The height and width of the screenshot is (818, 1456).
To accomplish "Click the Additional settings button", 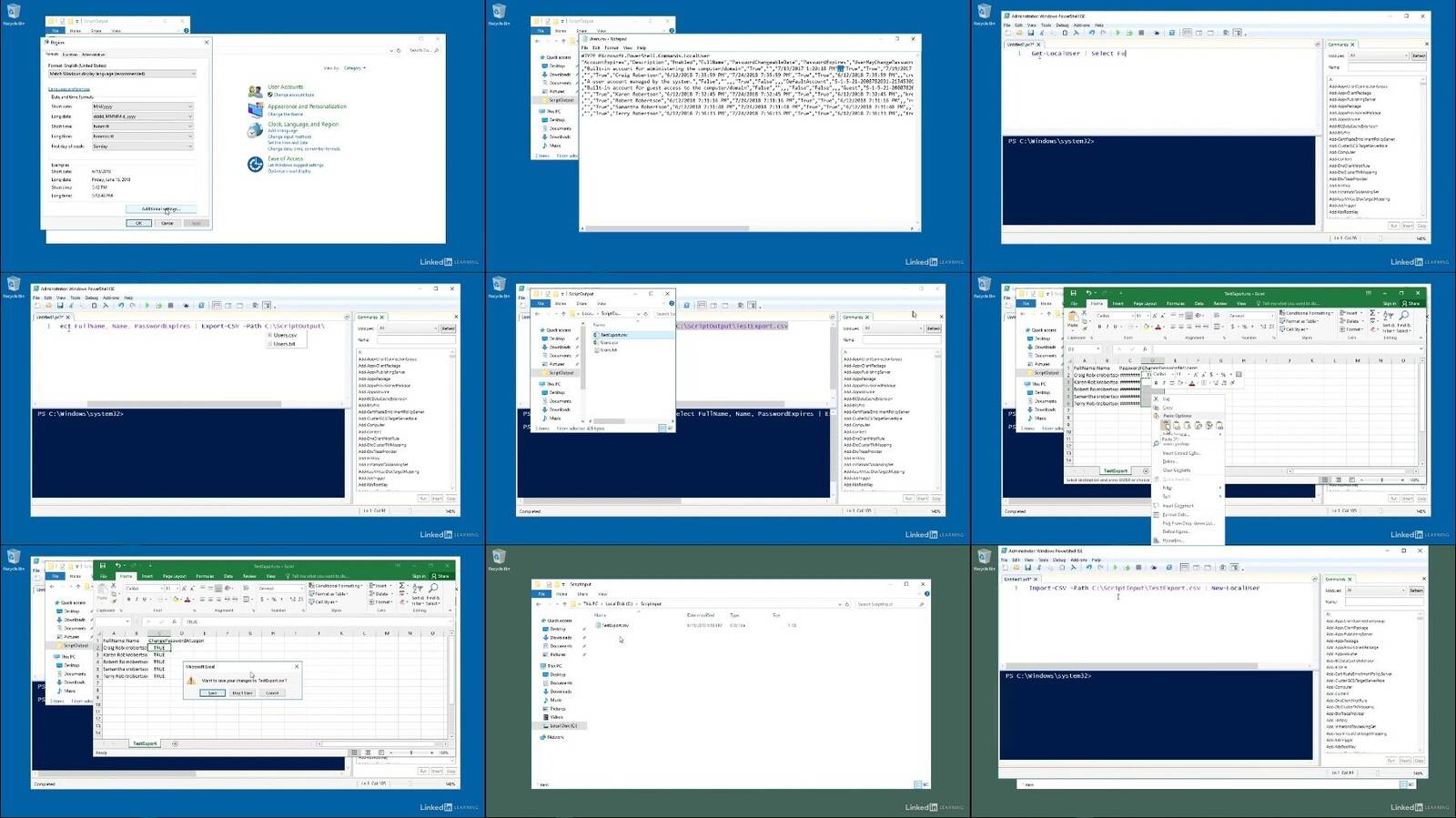I will [160, 209].
